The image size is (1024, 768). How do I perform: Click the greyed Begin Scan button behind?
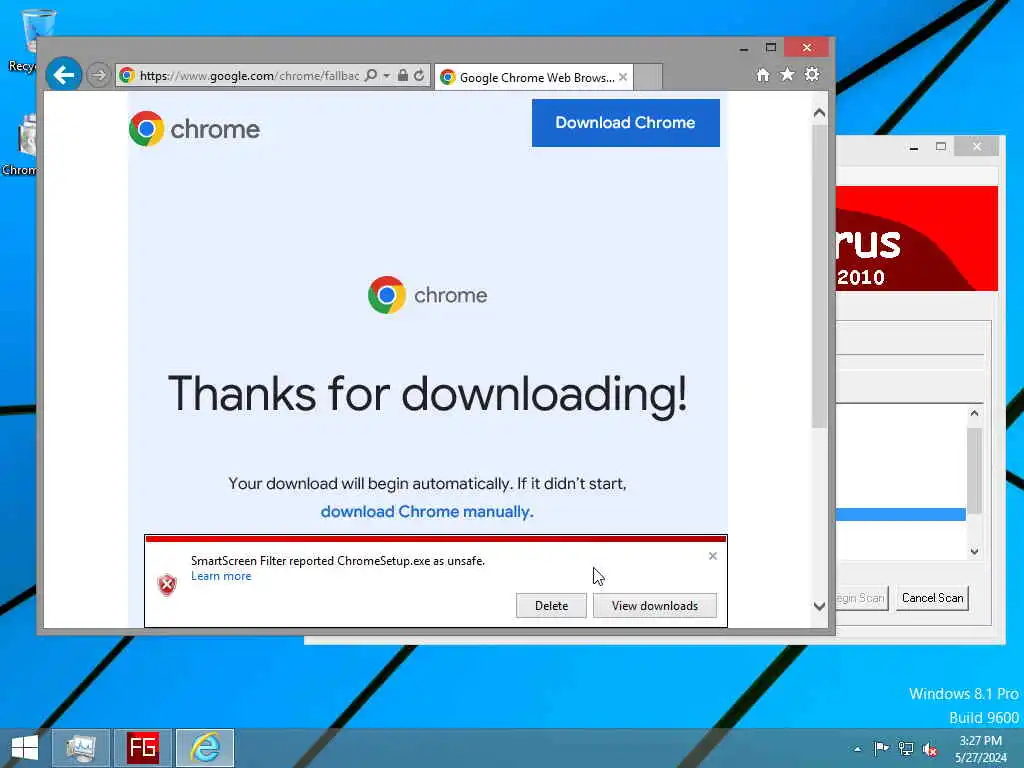861,598
